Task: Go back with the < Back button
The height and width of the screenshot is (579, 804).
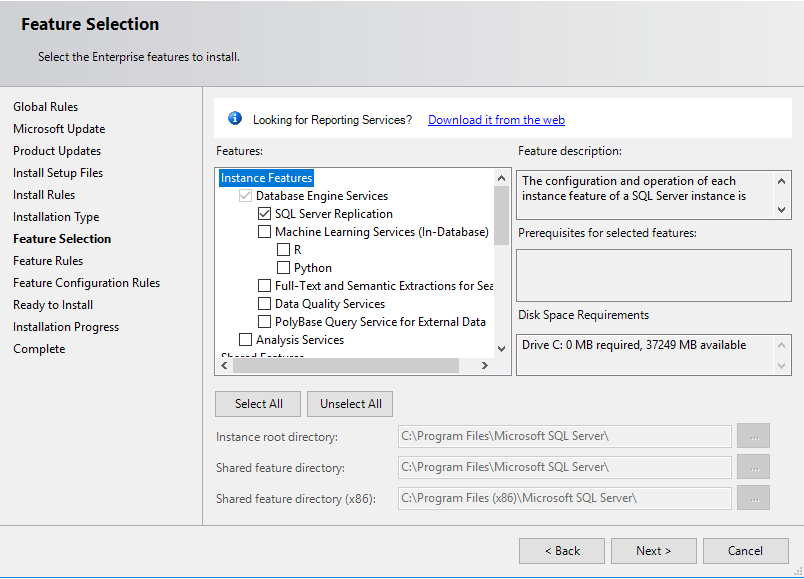Action: 562,551
